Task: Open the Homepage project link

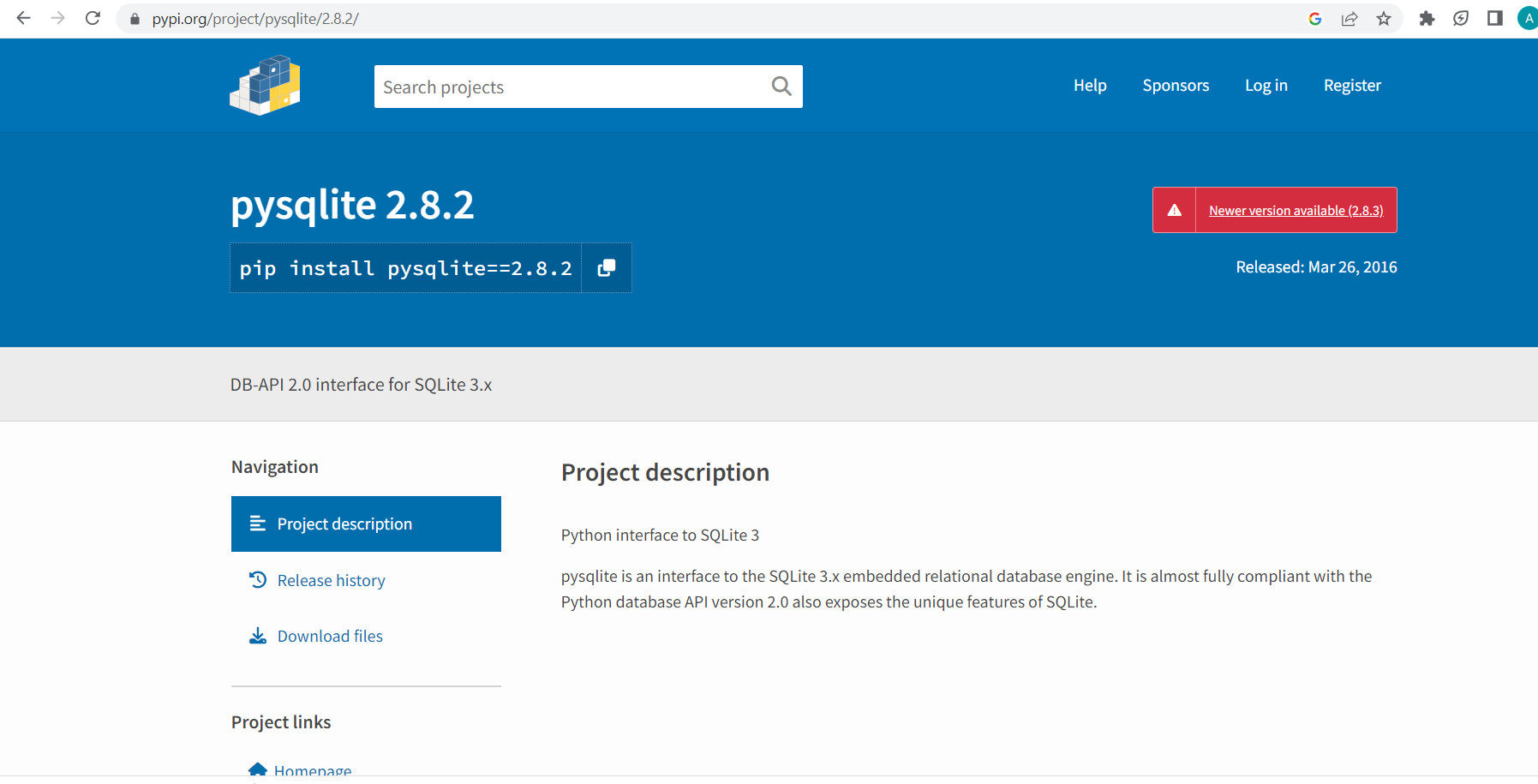Action: click(x=313, y=771)
